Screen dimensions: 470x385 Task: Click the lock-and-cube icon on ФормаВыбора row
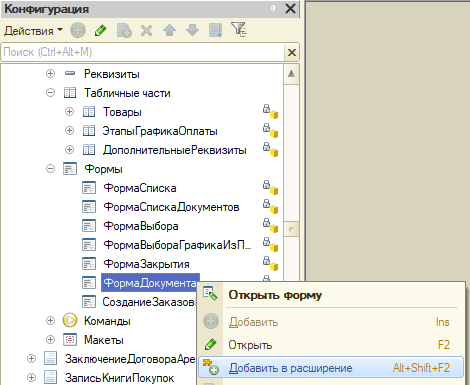tap(270, 225)
